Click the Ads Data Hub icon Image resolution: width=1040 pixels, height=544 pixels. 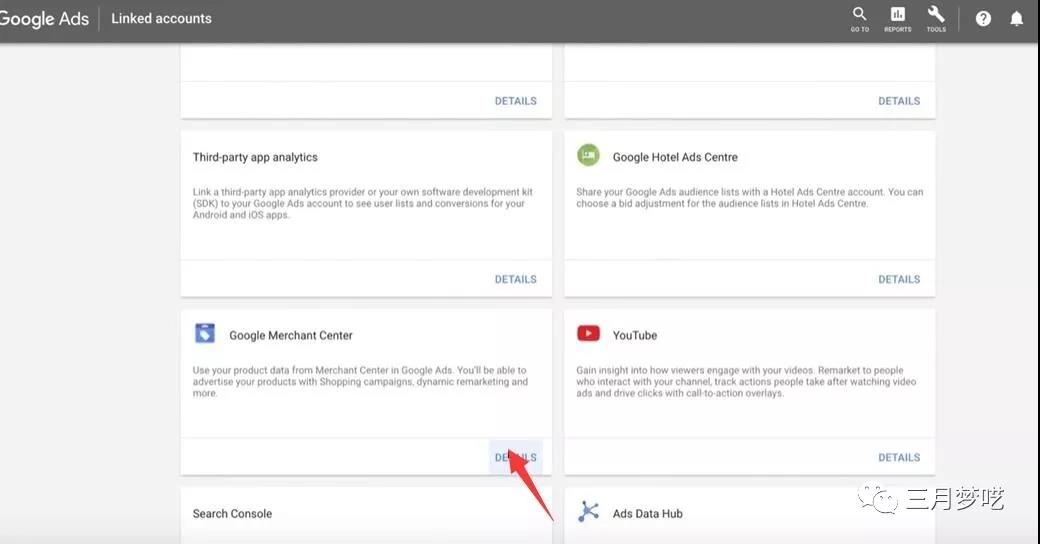click(x=588, y=511)
